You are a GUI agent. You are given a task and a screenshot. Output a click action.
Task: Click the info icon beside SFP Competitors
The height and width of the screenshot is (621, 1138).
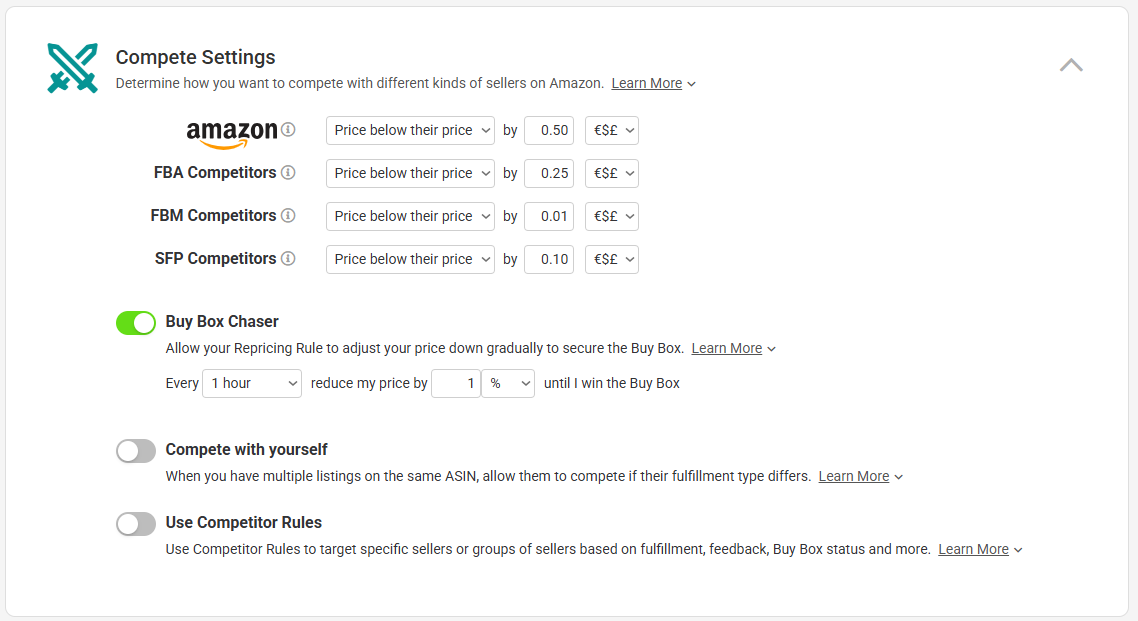[x=288, y=258]
